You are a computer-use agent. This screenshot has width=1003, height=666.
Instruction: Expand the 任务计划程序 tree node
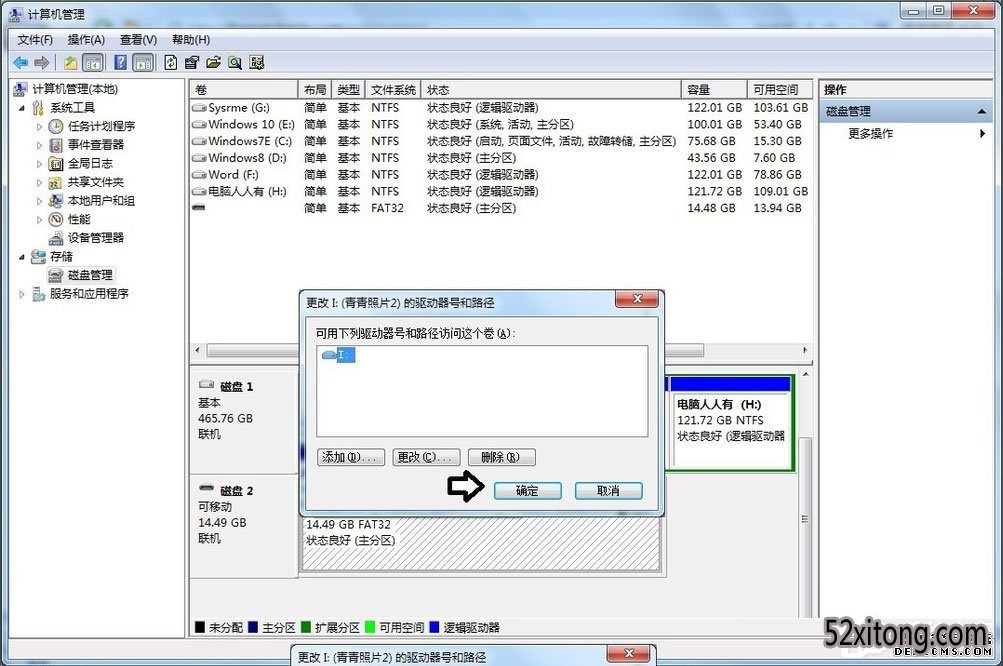click(x=40, y=127)
